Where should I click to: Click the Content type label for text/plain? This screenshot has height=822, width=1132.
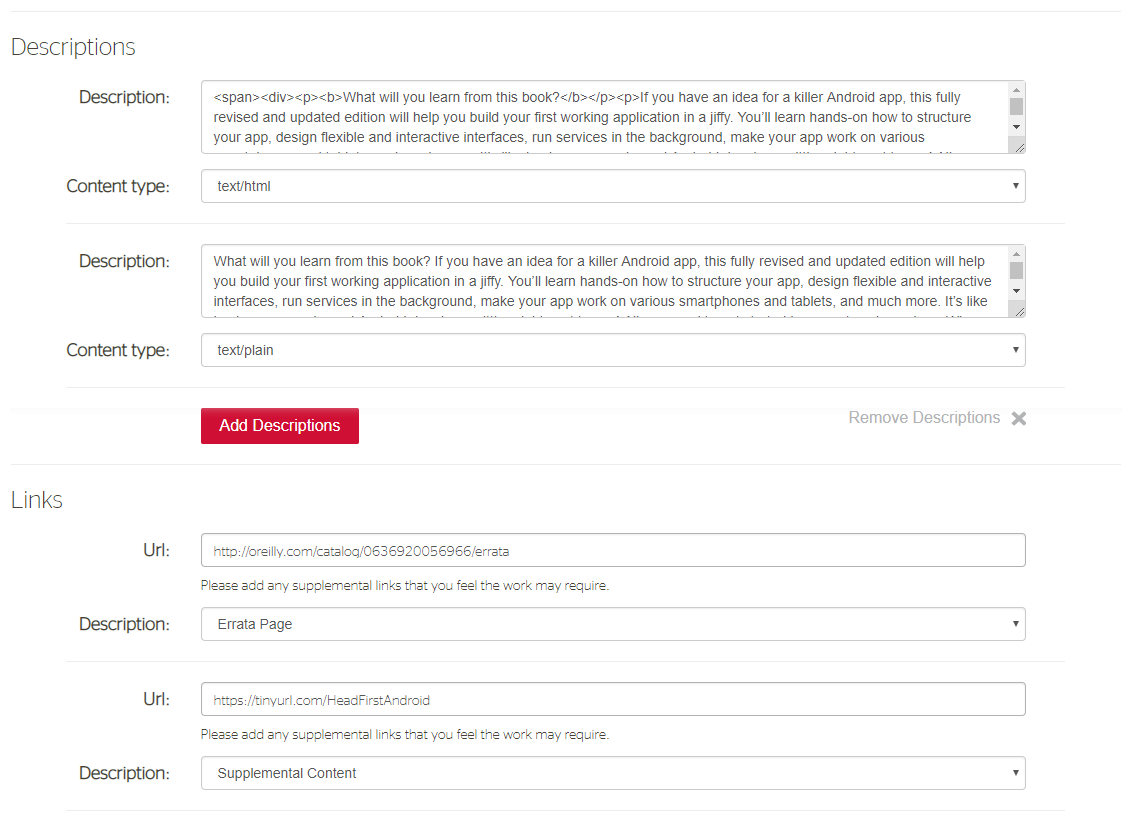[x=118, y=350]
